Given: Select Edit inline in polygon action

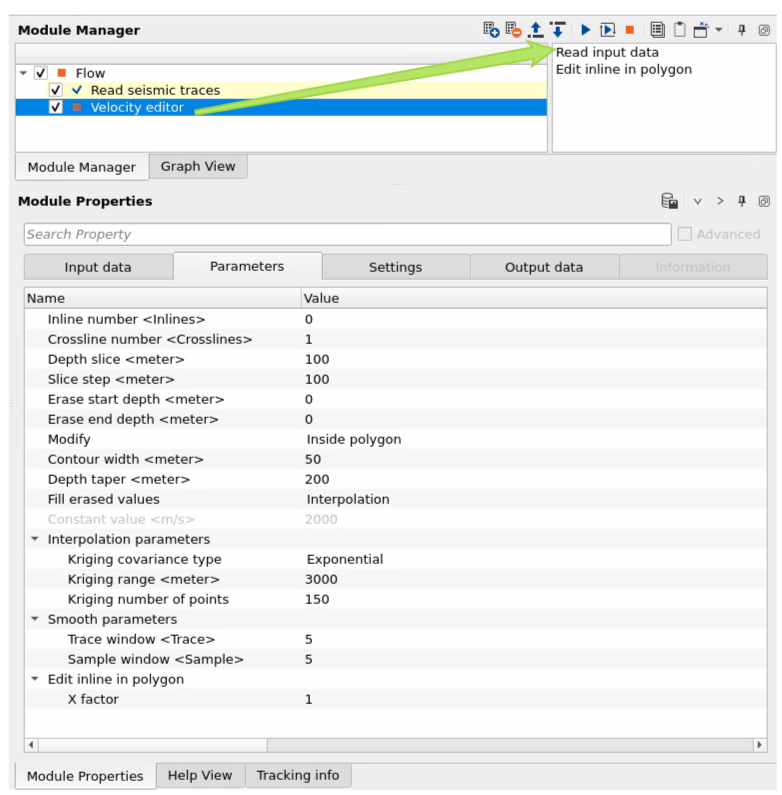Looking at the screenshot, I should click(x=624, y=69).
